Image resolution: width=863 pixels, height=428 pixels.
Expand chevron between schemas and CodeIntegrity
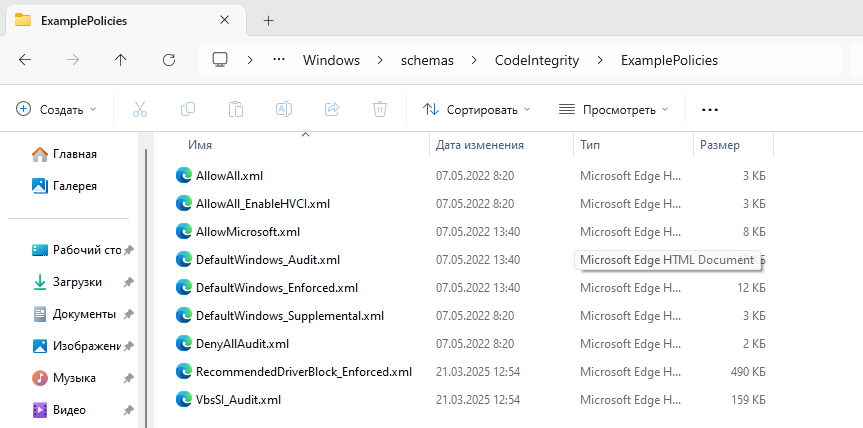click(474, 60)
